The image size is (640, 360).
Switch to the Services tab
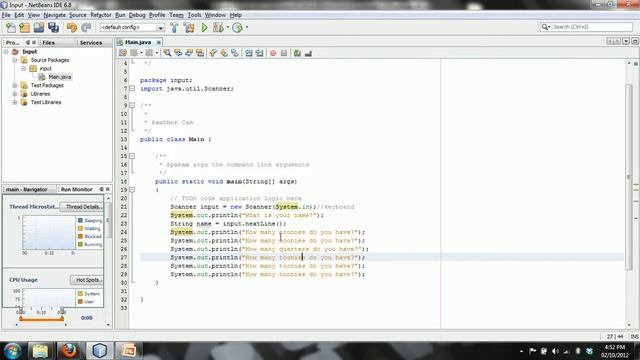91,42
